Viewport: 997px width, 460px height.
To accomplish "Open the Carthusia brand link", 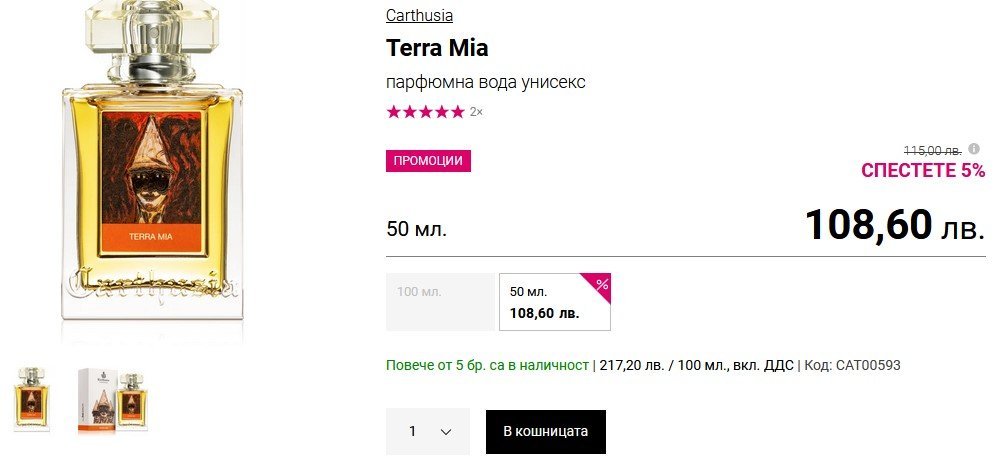I will [x=419, y=15].
